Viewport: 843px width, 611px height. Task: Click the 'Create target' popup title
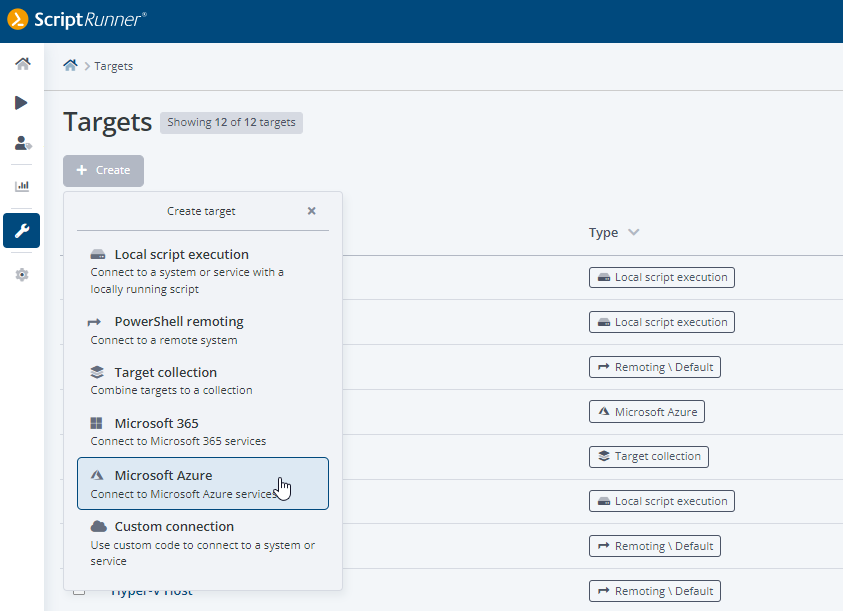point(201,211)
